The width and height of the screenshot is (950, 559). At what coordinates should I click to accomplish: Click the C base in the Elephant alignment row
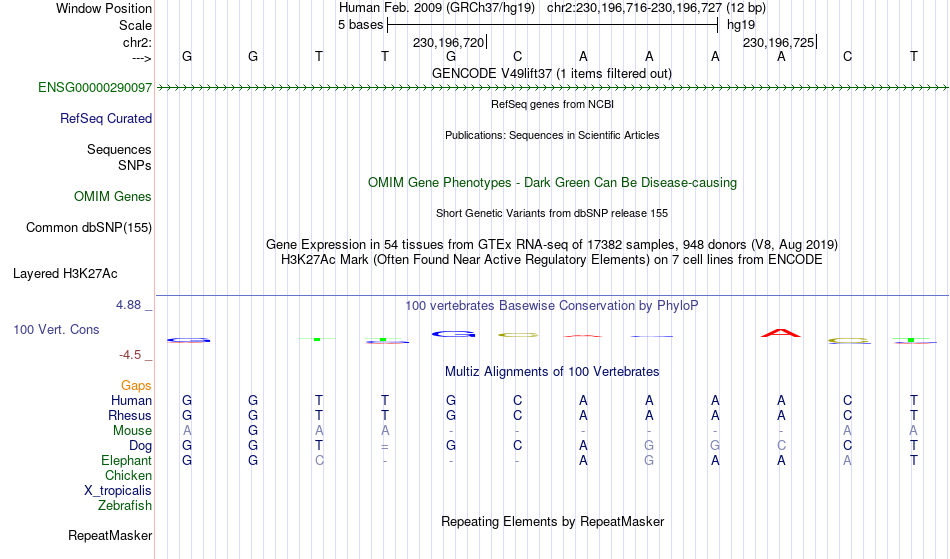click(319, 461)
